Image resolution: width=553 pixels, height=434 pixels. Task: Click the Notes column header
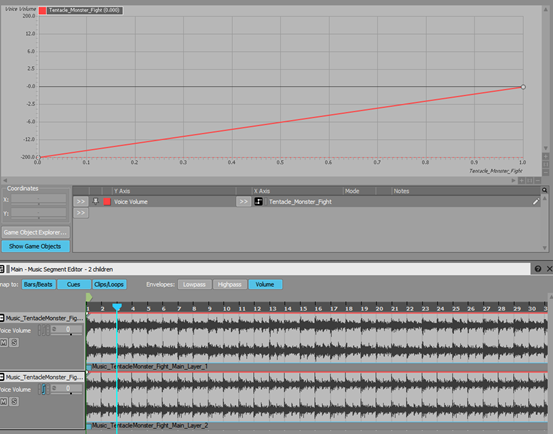466,191
